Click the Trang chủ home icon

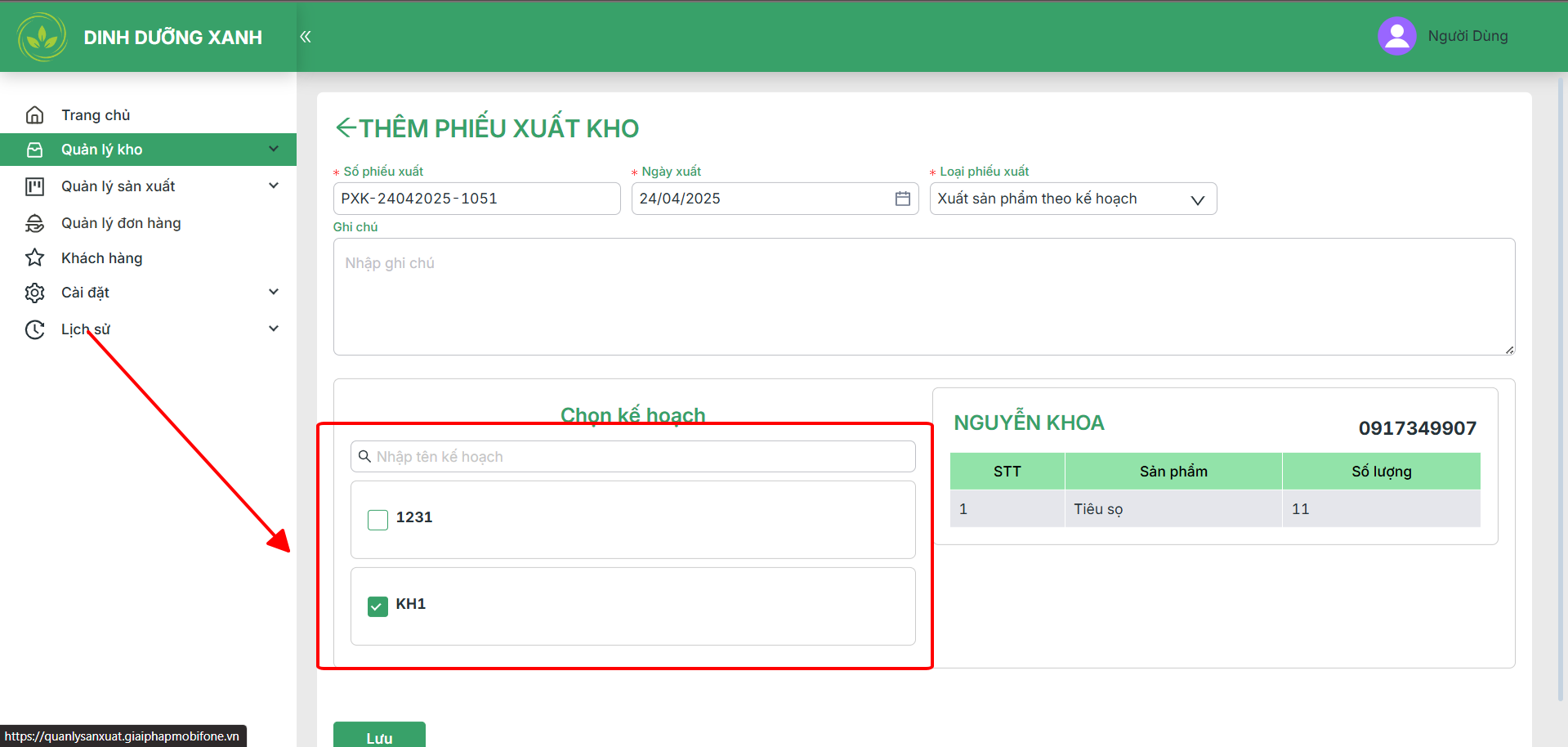(34, 115)
